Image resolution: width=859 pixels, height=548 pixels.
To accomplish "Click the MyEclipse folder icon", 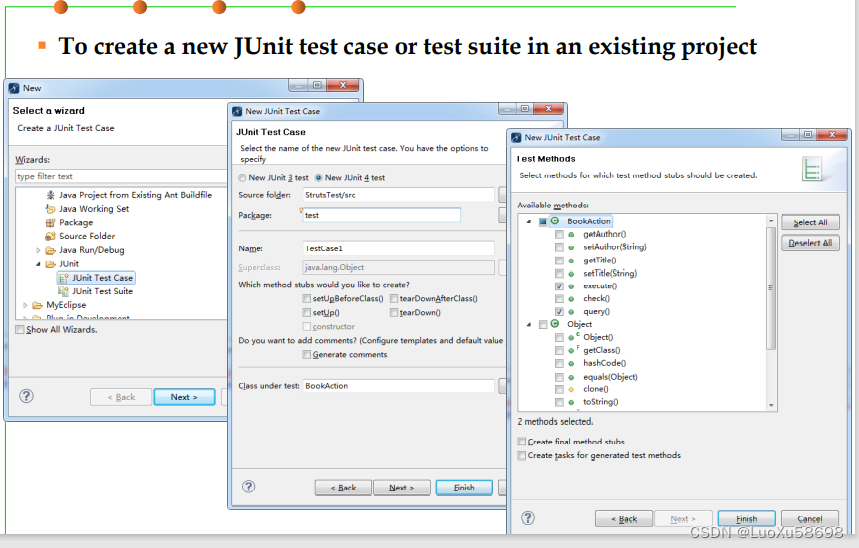I will tap(37, 305).
